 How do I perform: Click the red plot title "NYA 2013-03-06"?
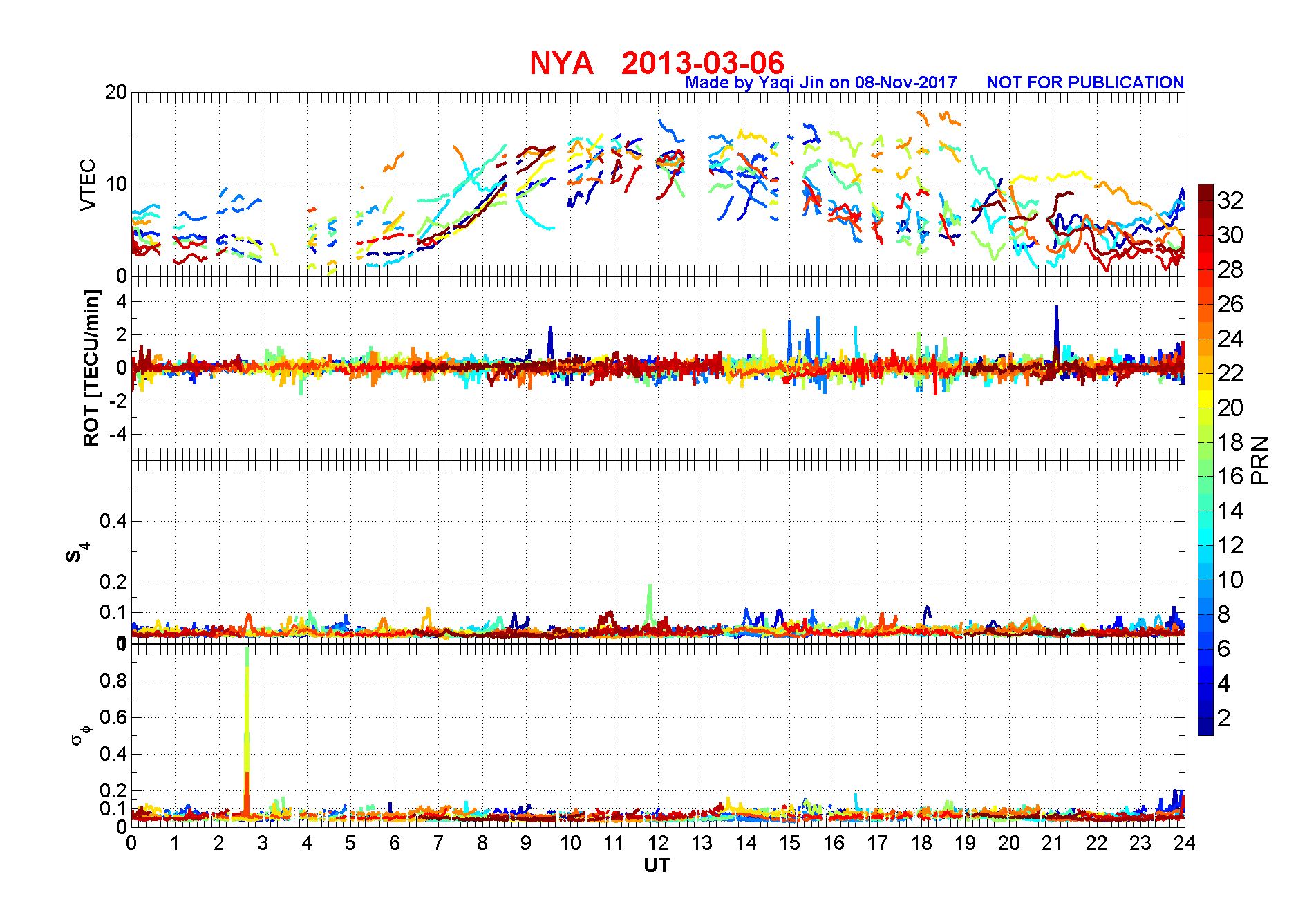coord(657,63)
